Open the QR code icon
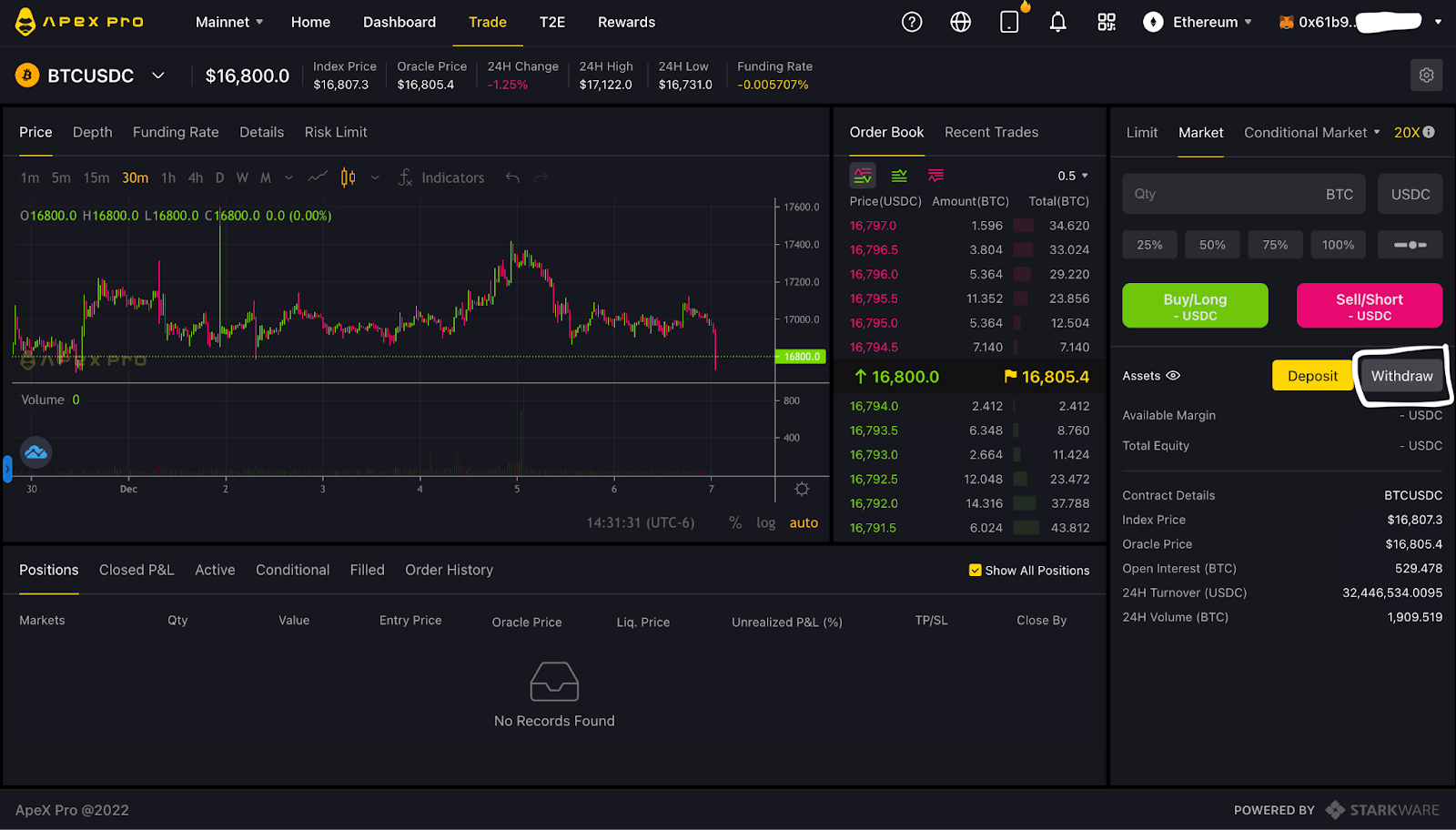Viewport: 1456px width, 830px height. coord(1107,22)
